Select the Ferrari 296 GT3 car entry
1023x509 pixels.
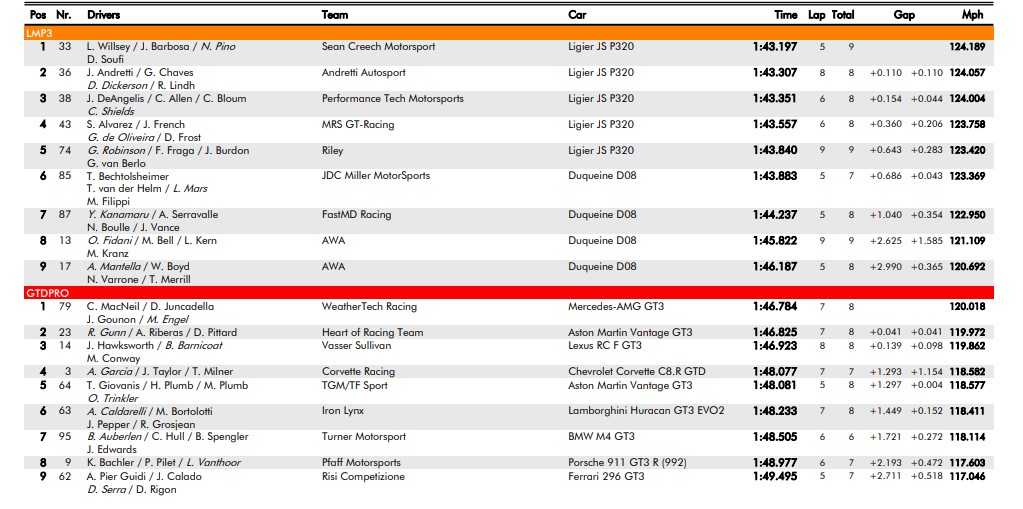(x=606, y=476)
